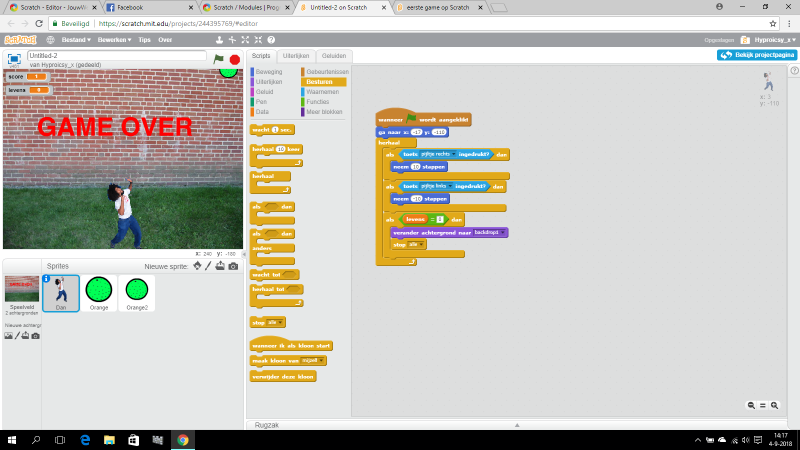Select the Scripts tab
This screenshot has height=450, width=800.
261,56
